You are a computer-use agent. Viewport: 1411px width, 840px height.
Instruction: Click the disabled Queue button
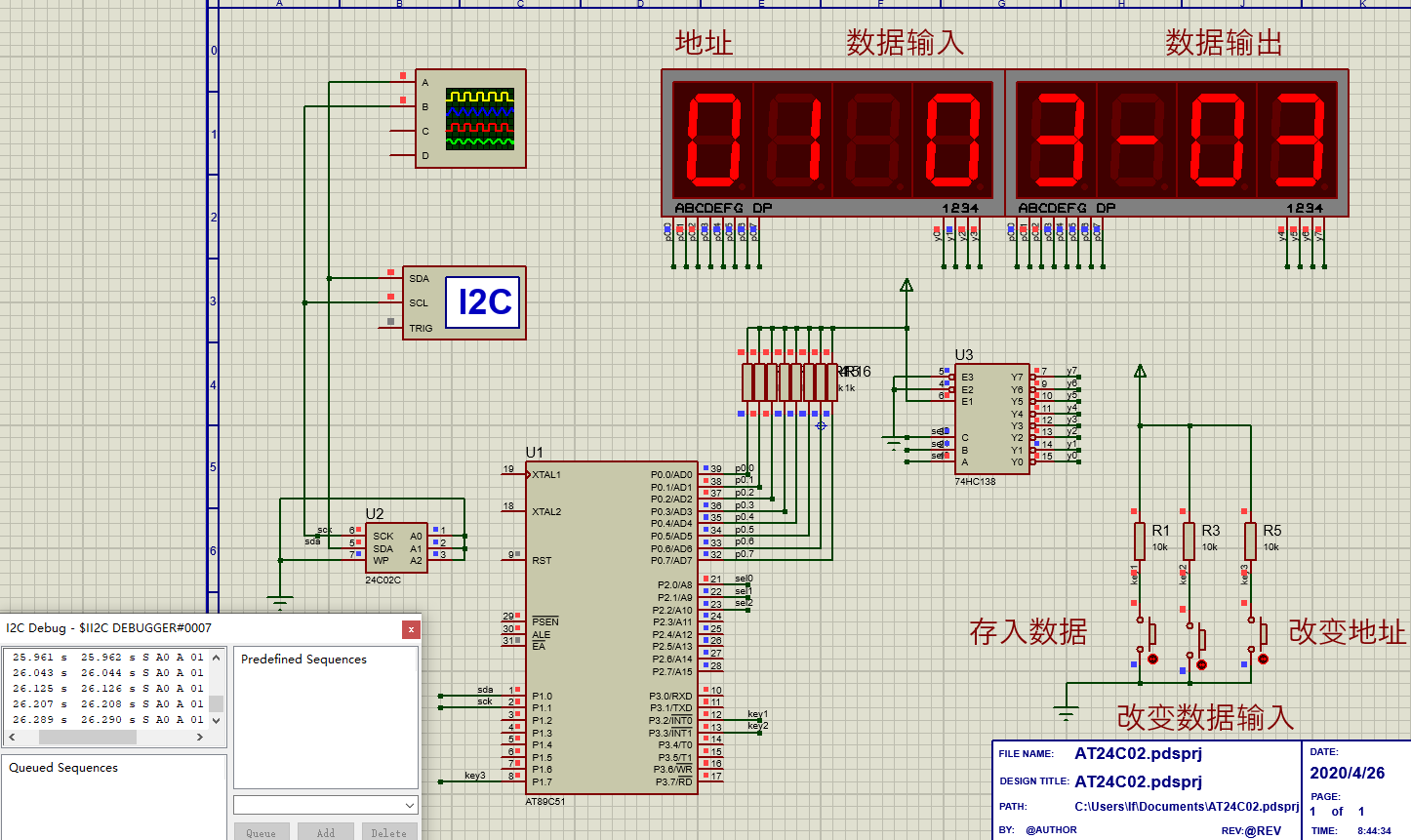261,833
